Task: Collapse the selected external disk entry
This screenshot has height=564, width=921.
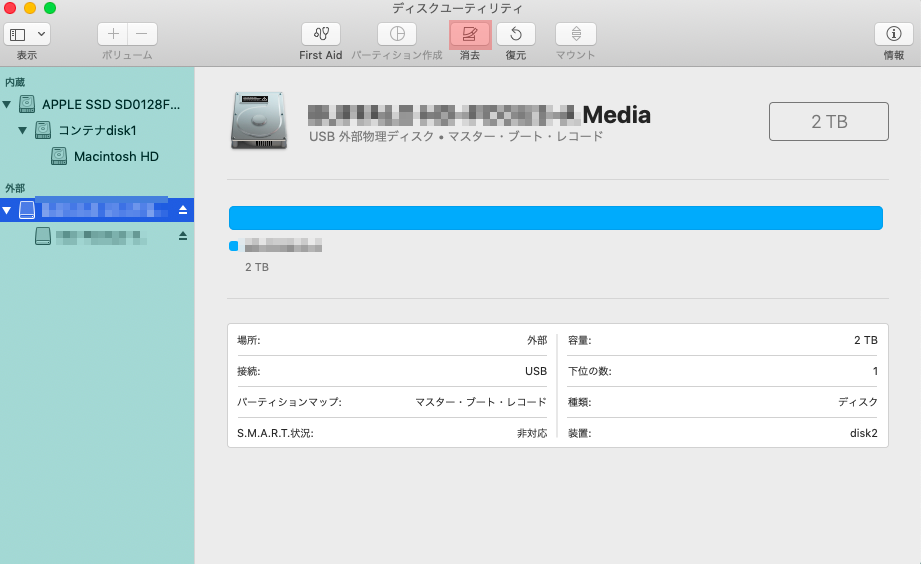Action: pyautogui.click(x=8, y=210)
